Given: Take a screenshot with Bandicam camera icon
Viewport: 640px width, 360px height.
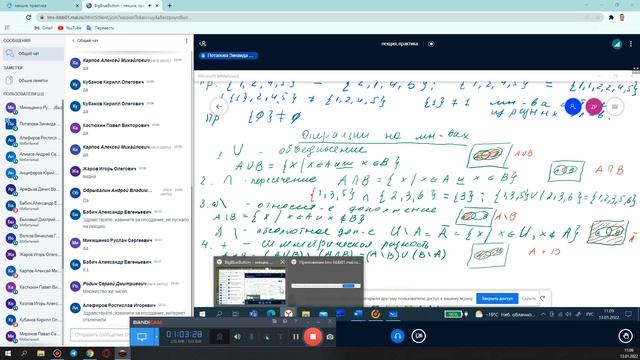Looking at the screenshot, I should (330, 337).
